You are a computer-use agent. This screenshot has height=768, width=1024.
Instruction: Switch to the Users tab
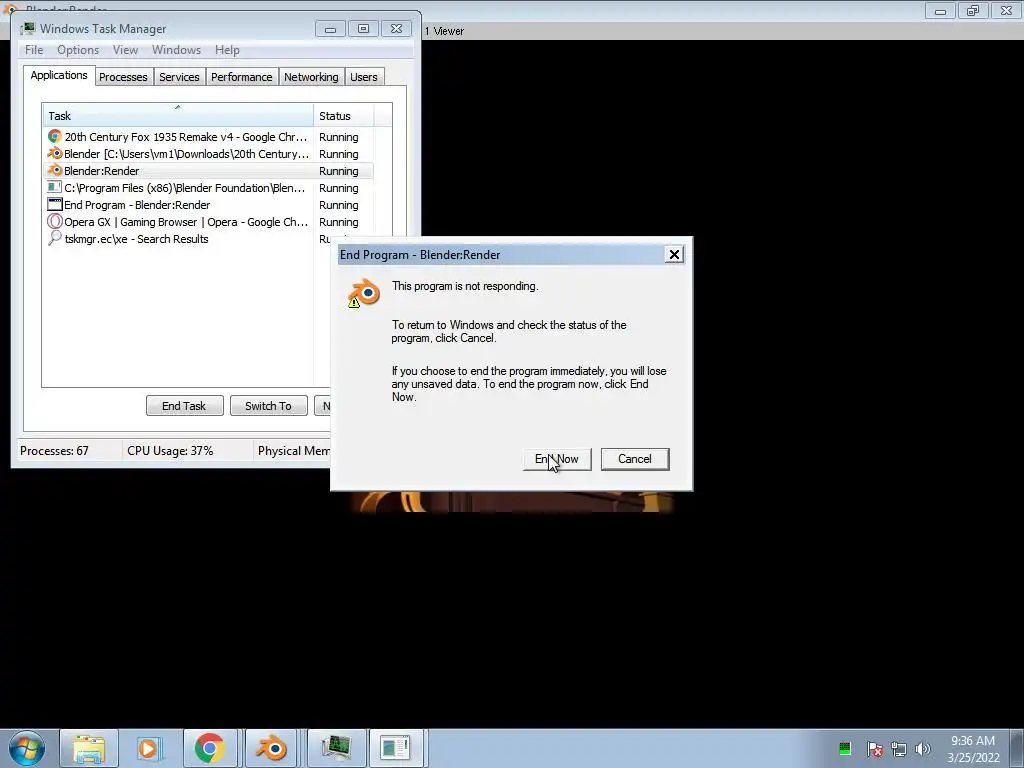[364, 77]
